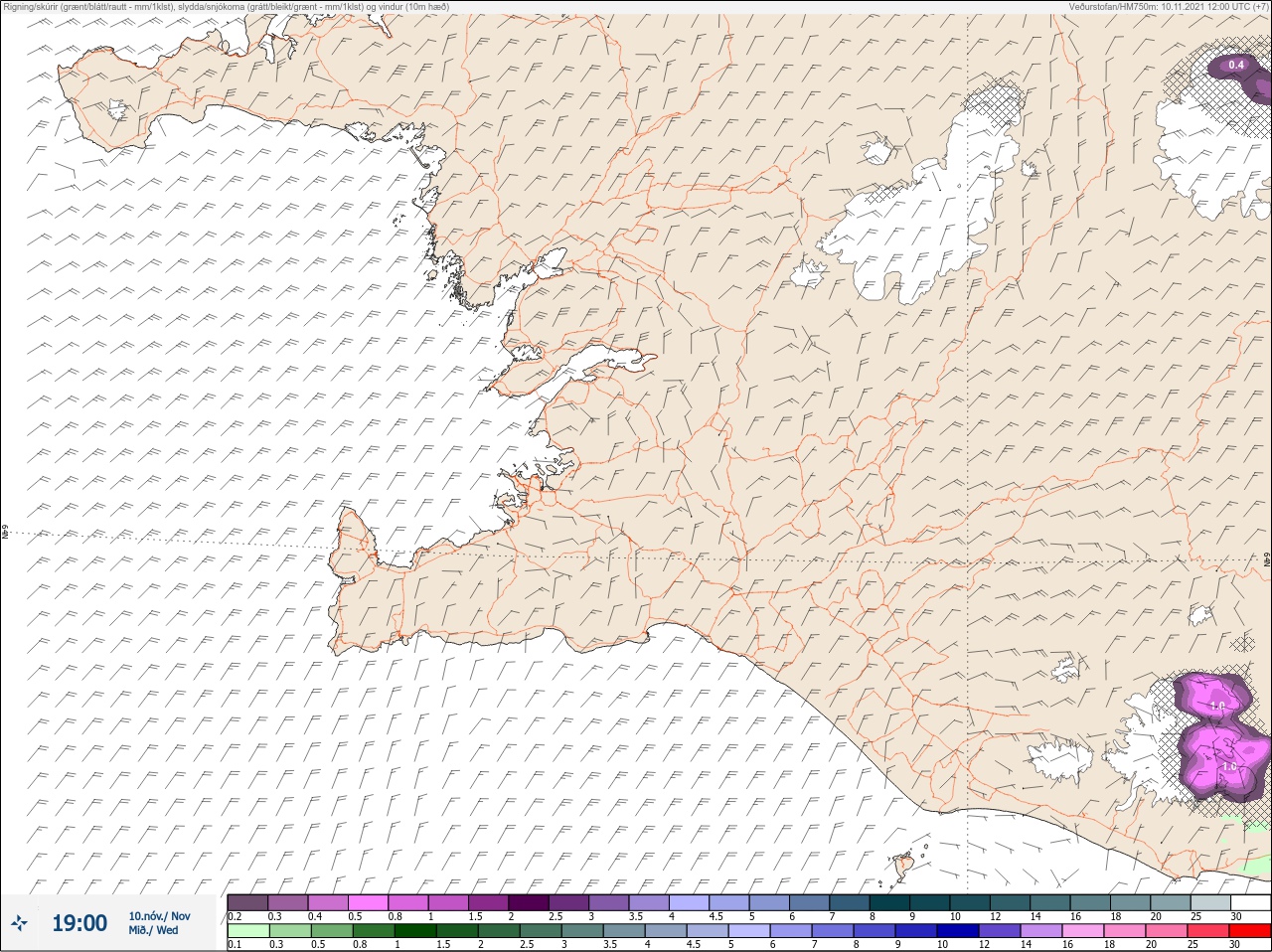Click the 3.5 label under the lower legend
Image resolution: width=1272 pixels, height=952 pixels.
610,945
